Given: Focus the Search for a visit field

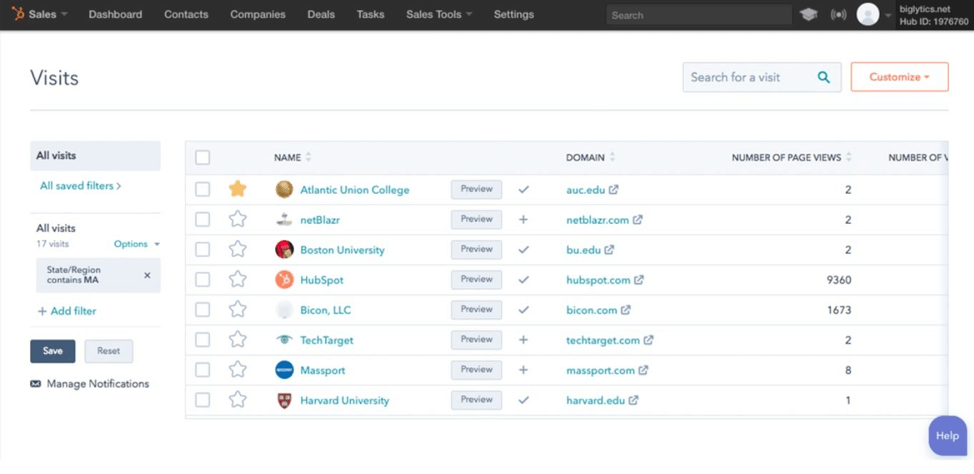Looking at the screenshot, I should click(x=762, y=77).
